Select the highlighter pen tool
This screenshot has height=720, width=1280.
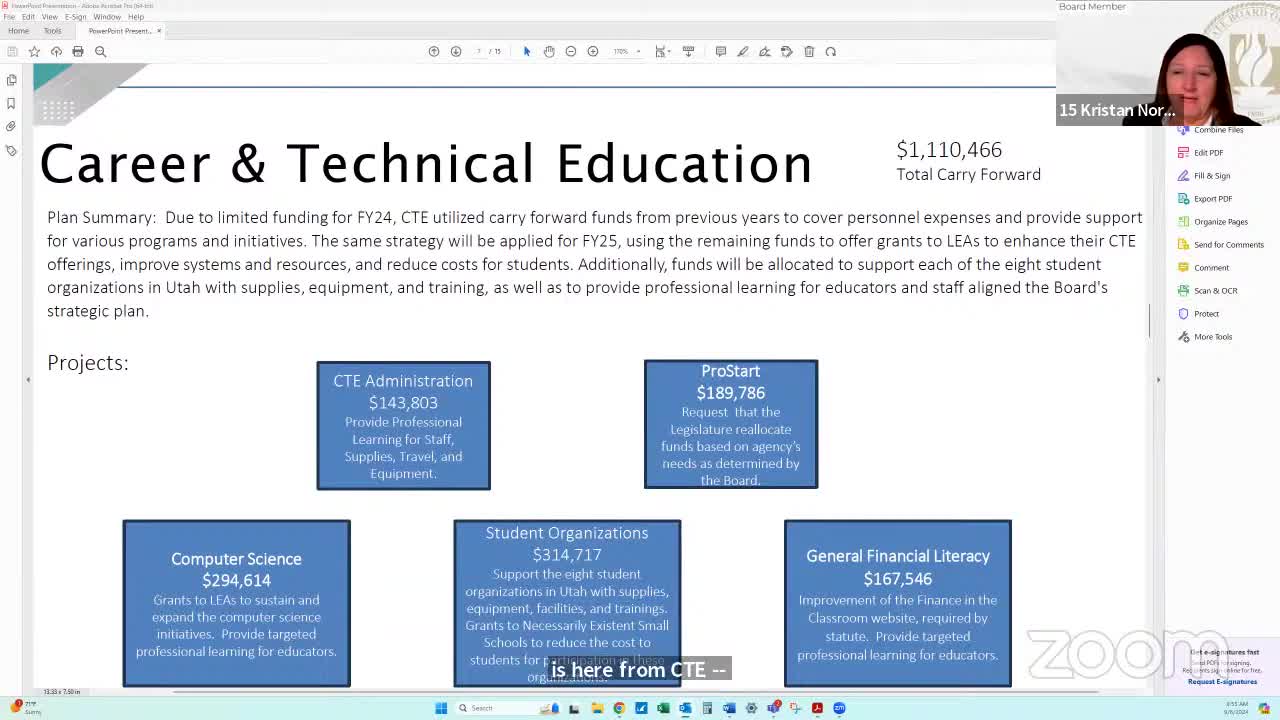click(x=743, y=51)
